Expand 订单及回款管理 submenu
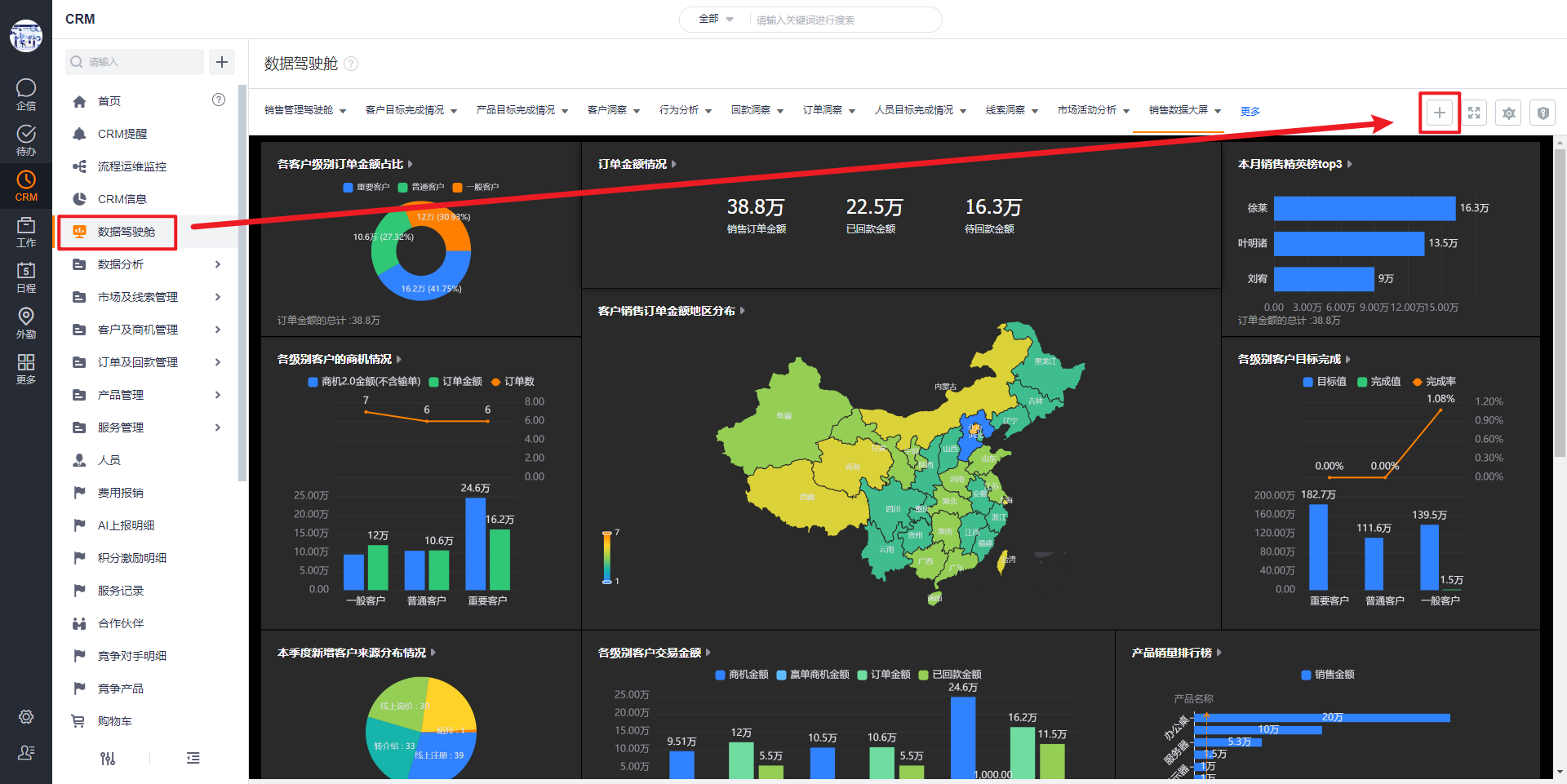The width and height of the screenshot is (1567, 784). [x=218, y=362]
